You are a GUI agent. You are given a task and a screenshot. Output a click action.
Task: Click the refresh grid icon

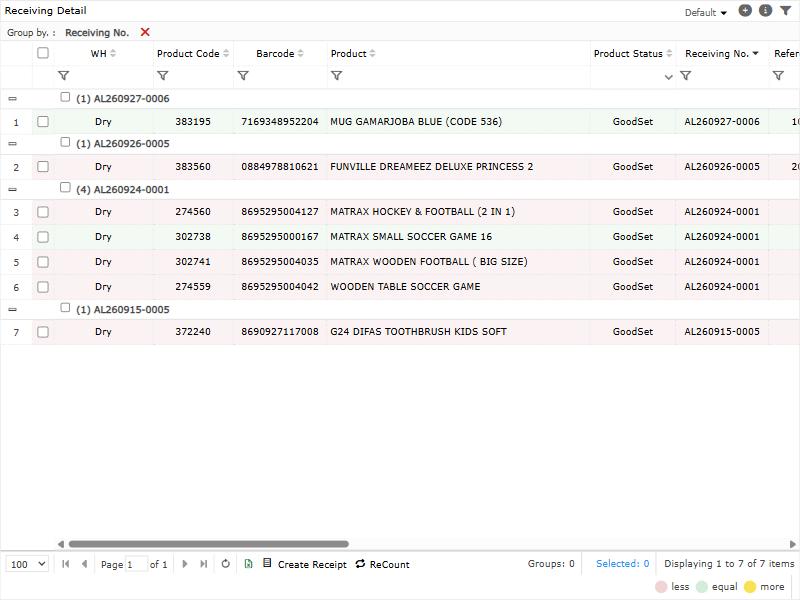pos(226,564)
